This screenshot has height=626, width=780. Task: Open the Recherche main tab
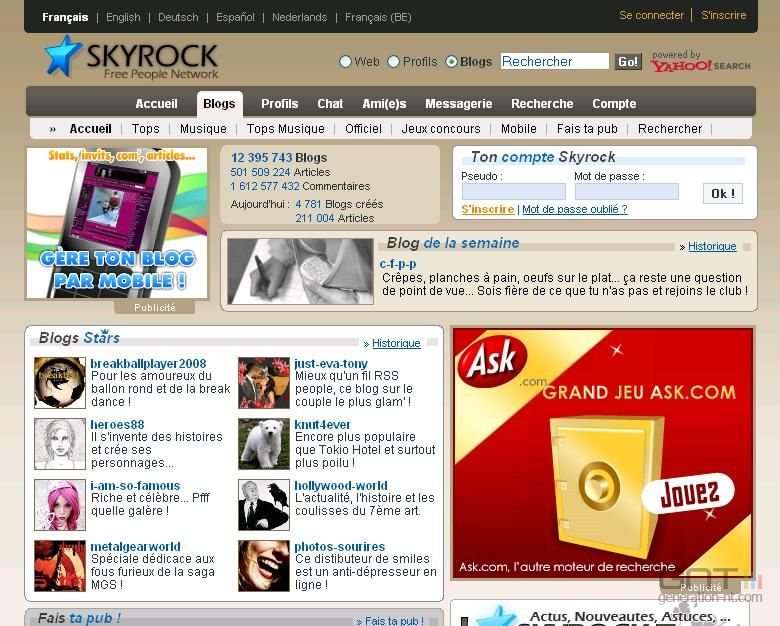[x=542, y=104]
